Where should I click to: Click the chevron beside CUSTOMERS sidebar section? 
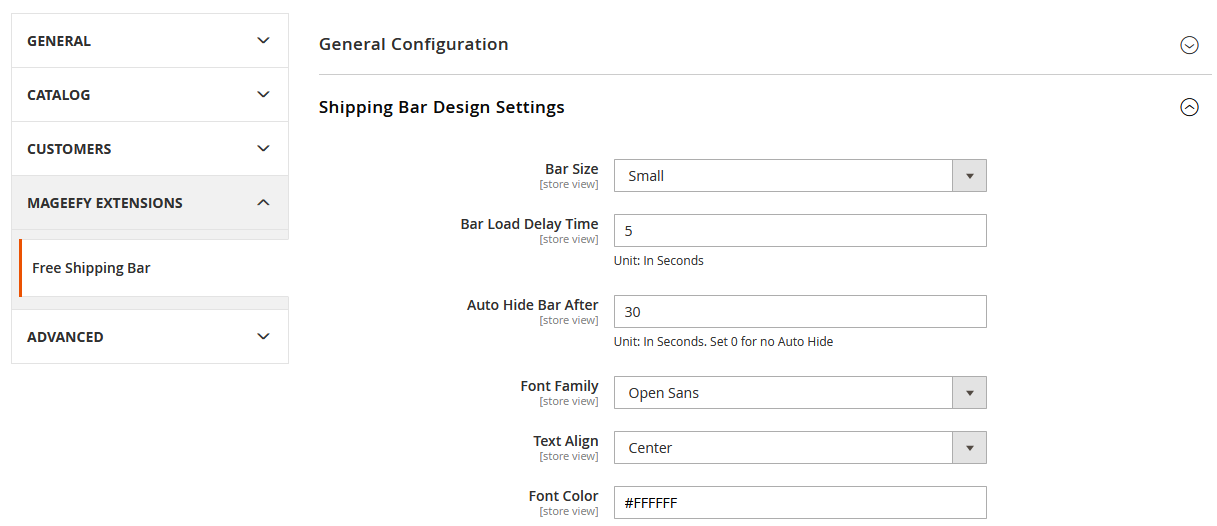[x=263, y=149]
